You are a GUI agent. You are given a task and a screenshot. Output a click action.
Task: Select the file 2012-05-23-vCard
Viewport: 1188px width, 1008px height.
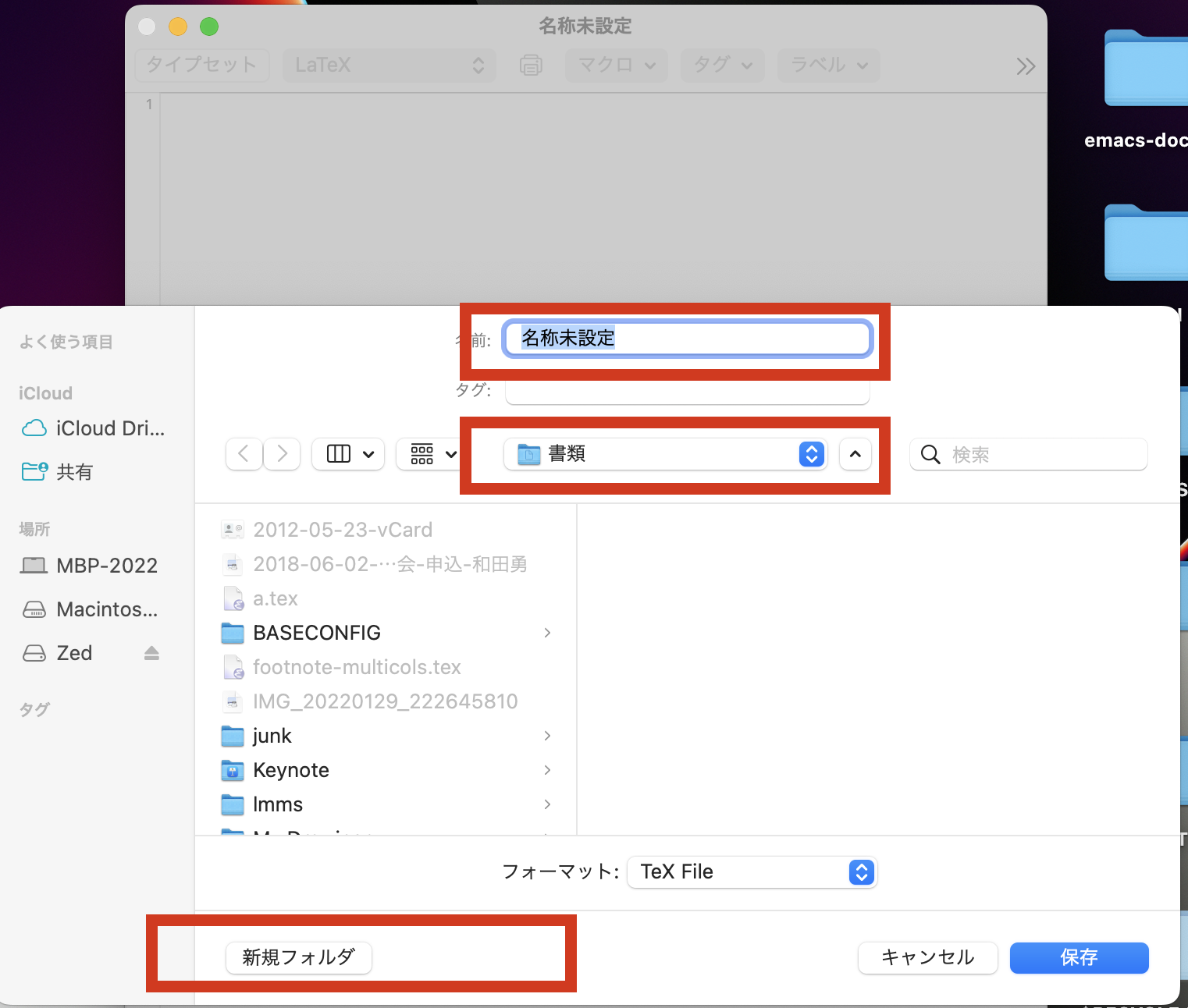386,530
